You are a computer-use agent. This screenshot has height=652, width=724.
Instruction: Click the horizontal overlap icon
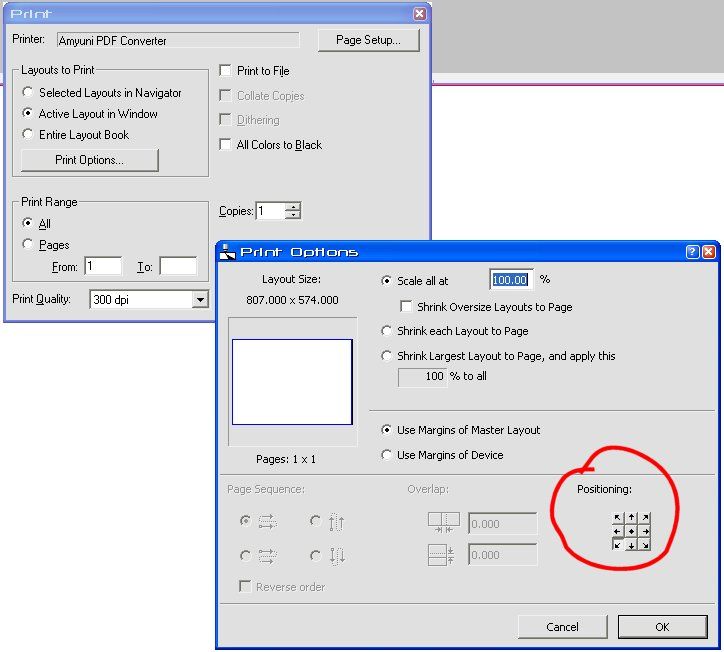(443, 522)
